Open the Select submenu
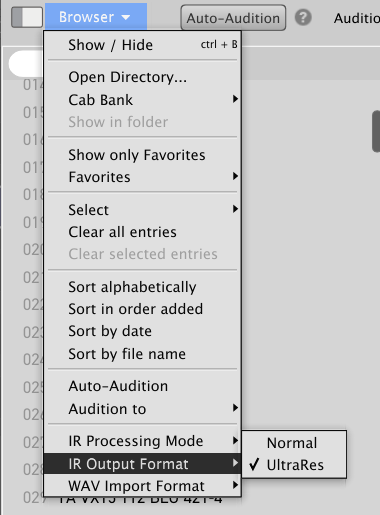The image size is (380, 515). coord(142,210)
